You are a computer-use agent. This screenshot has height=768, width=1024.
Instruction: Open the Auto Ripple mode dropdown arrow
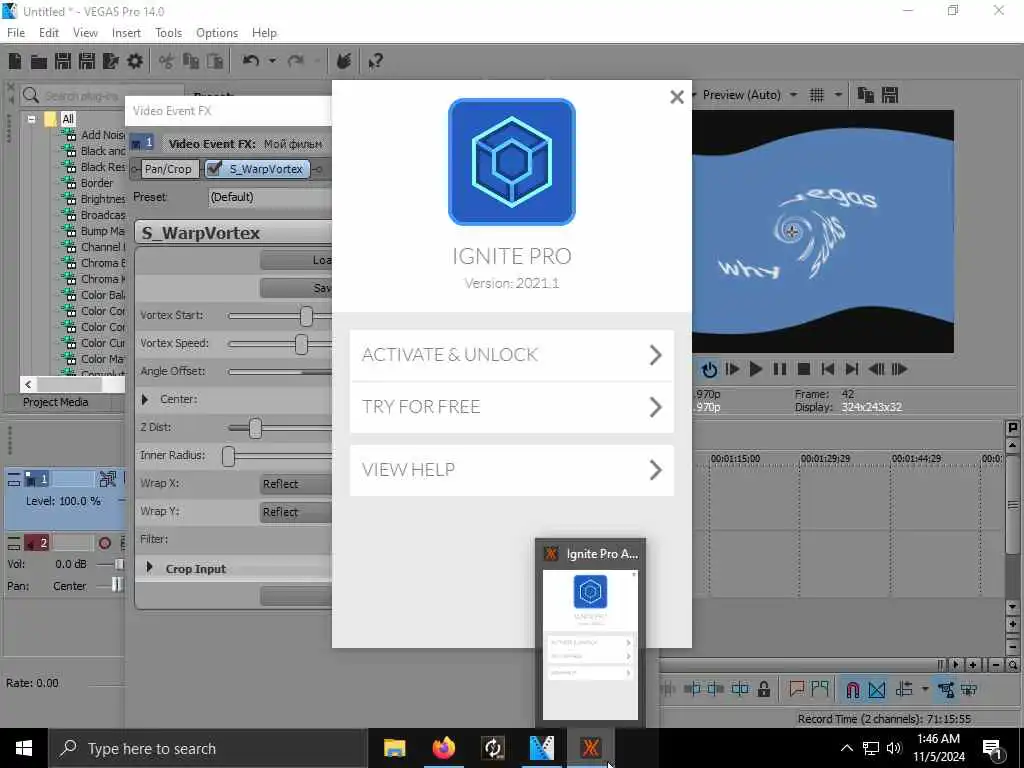point(925,689)
